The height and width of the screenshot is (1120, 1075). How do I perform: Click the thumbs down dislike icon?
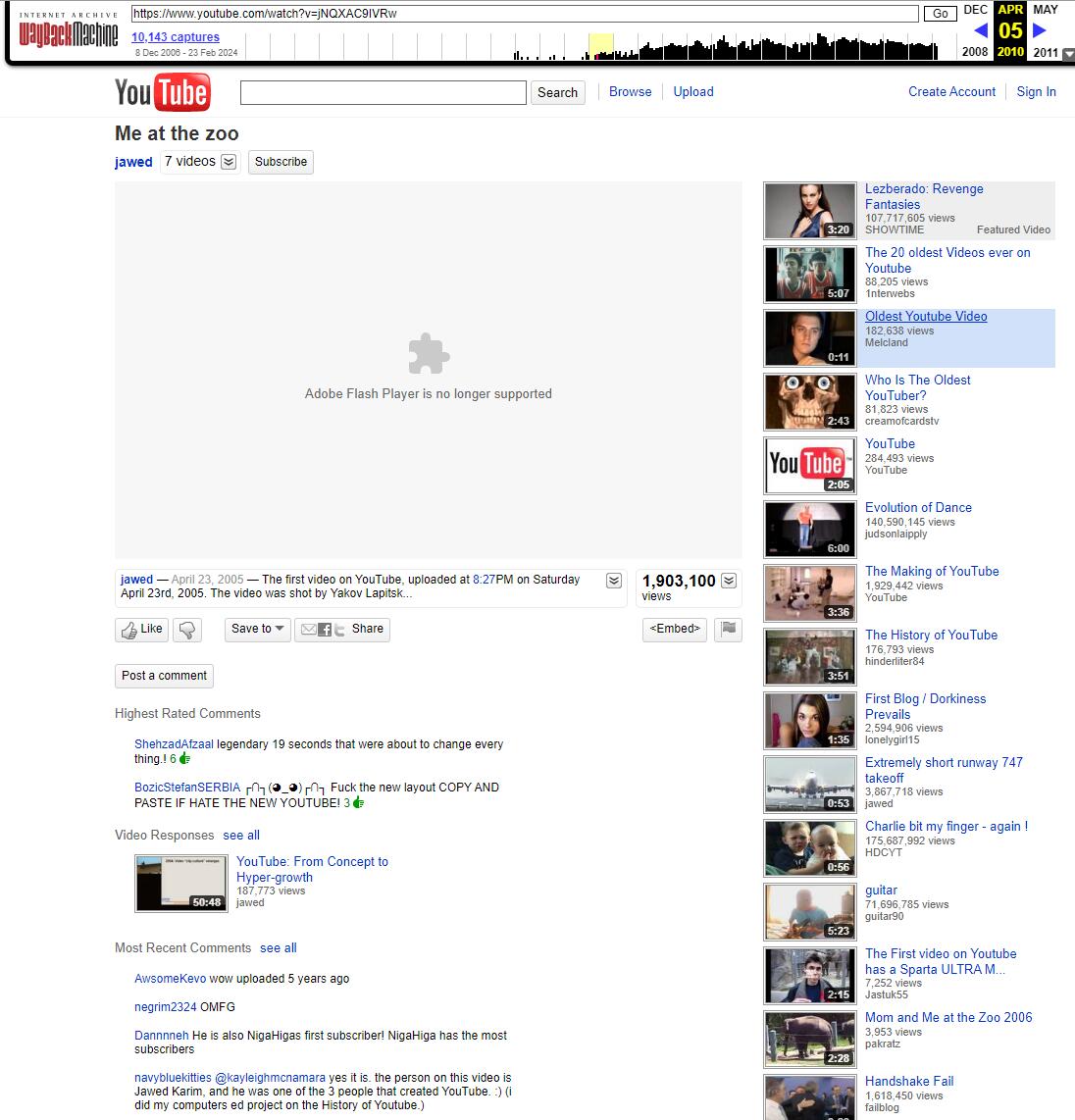tap(187, 630)
